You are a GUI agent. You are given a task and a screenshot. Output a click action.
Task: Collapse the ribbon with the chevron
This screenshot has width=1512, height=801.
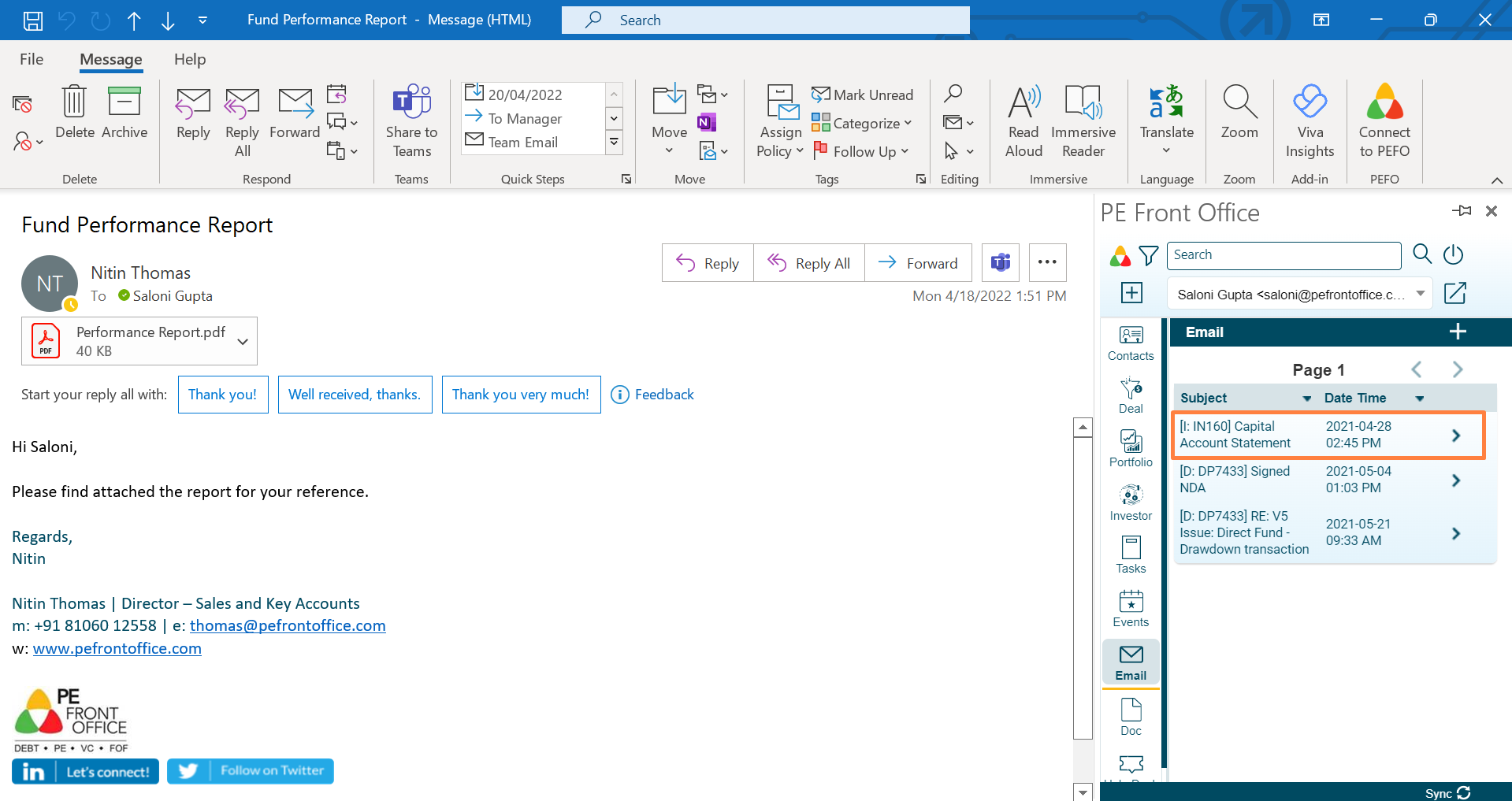[1497, 180]
